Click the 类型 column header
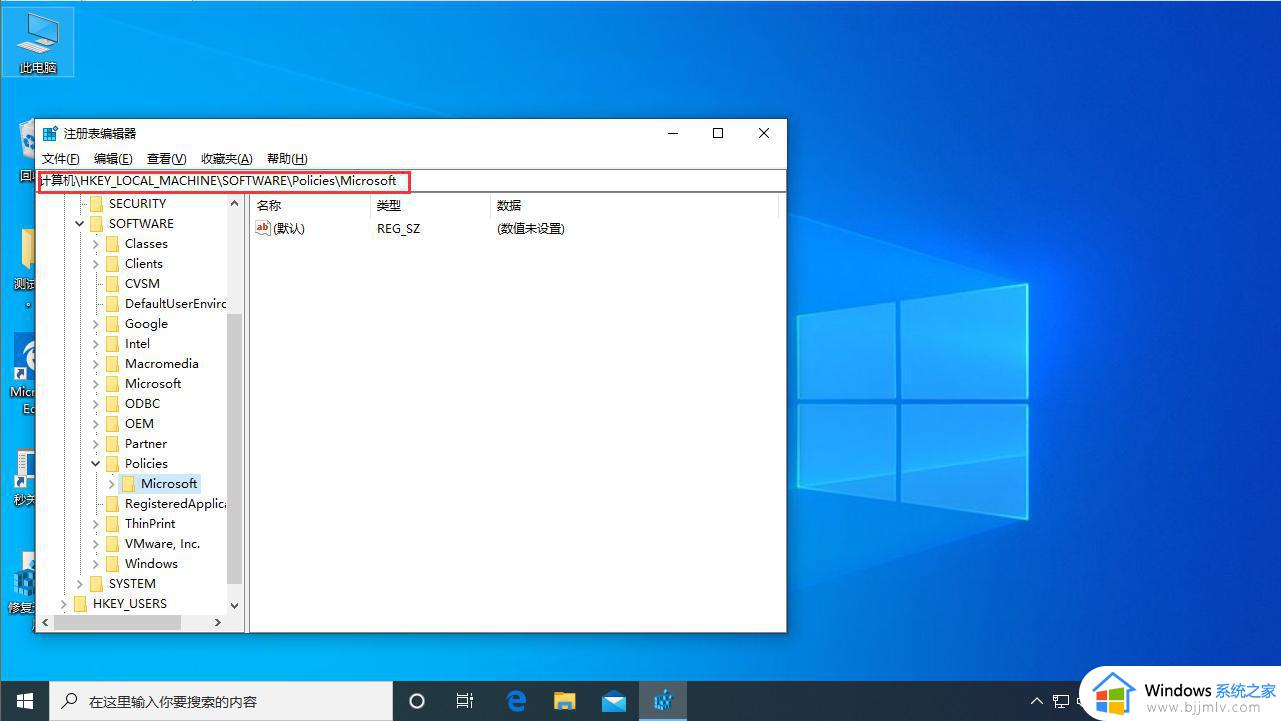The height and width of the screenshot is (721, 1281). (430, 205)
